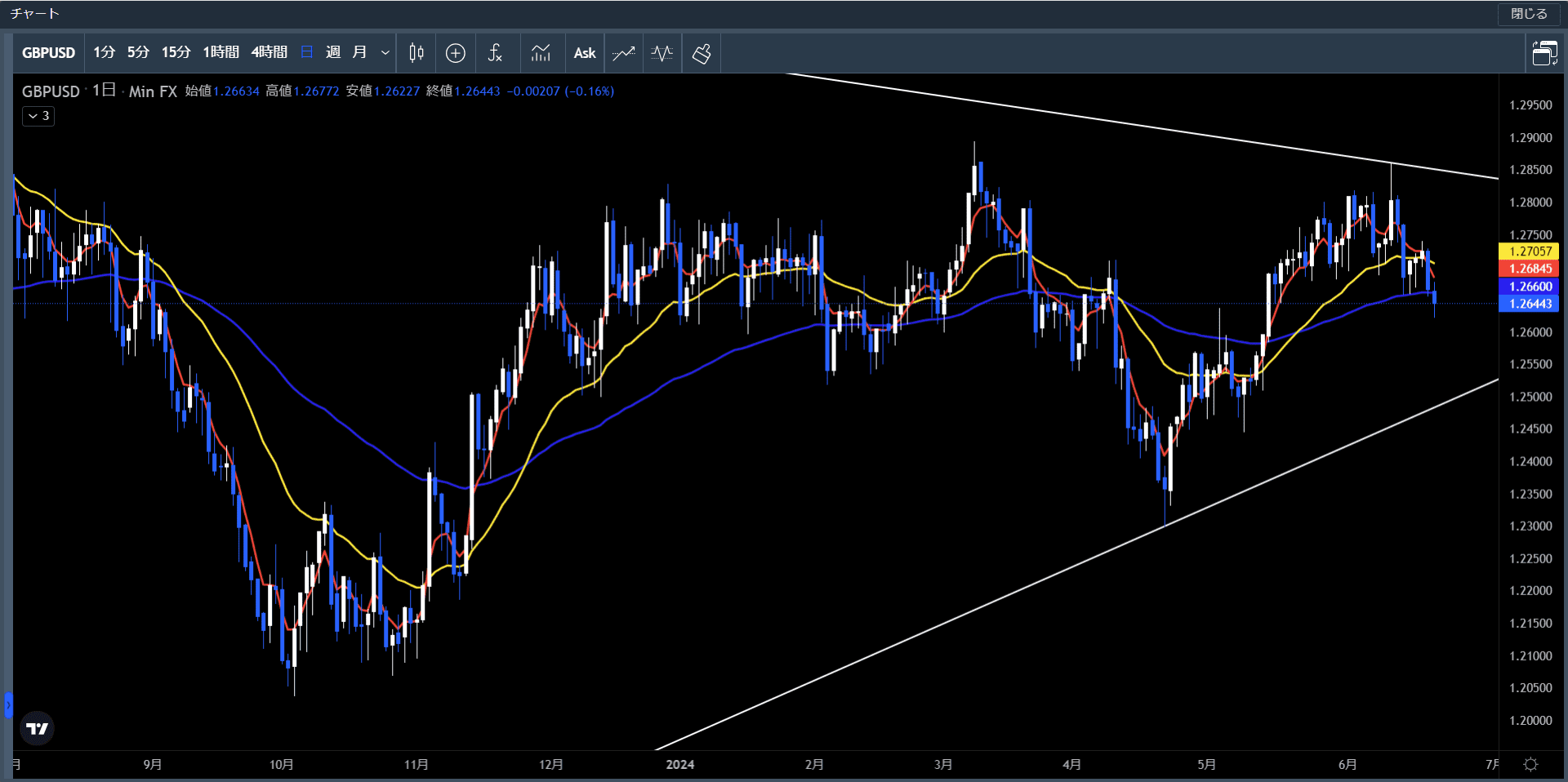
Task: Click the GBPUSD symbol button
Action: click(x=48, y=53)
